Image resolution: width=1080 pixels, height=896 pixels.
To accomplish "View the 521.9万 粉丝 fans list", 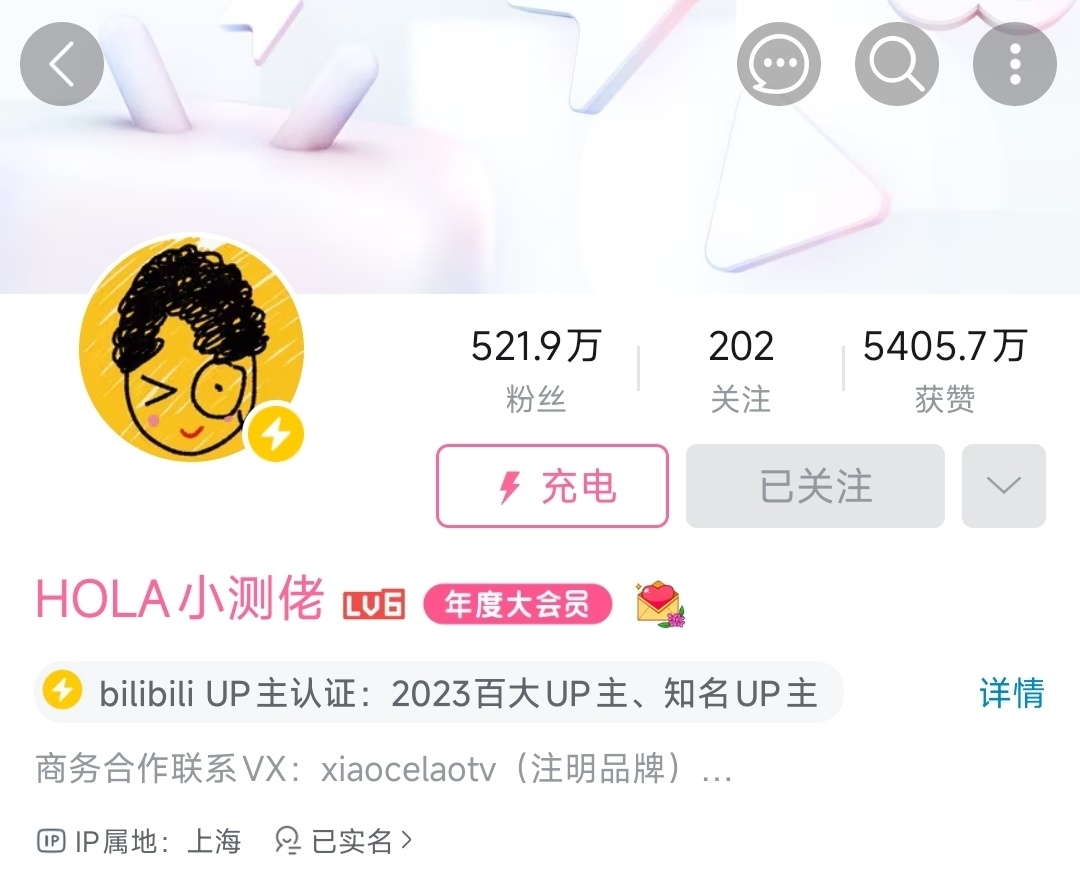I will tap(536, 371).
